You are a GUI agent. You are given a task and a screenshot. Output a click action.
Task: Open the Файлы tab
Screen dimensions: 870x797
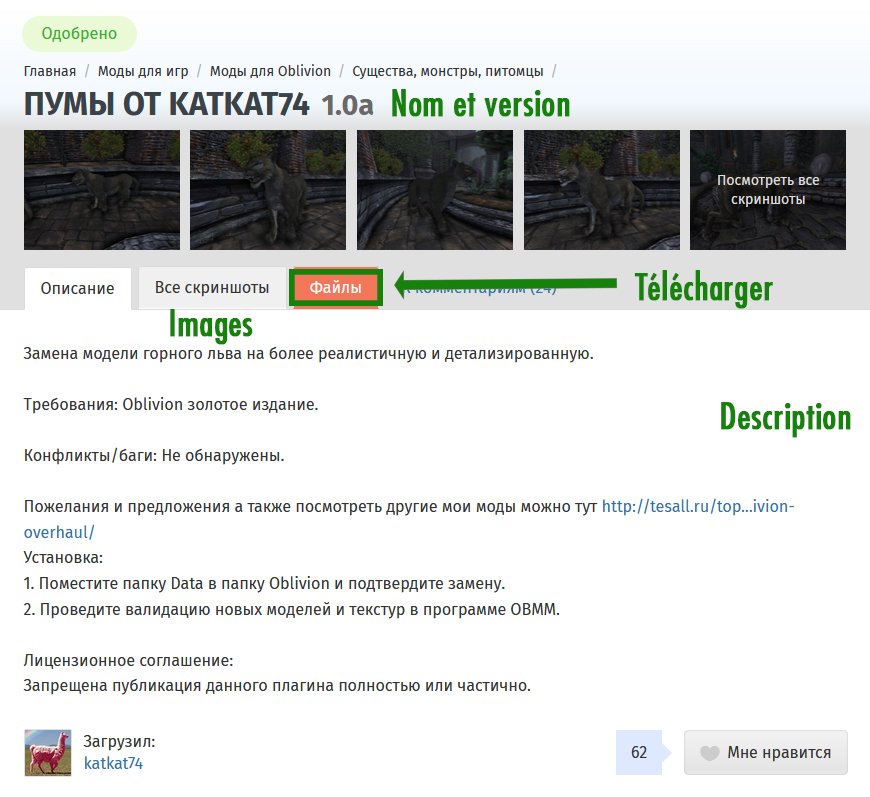pyautogui.click(x=336, y=287)
